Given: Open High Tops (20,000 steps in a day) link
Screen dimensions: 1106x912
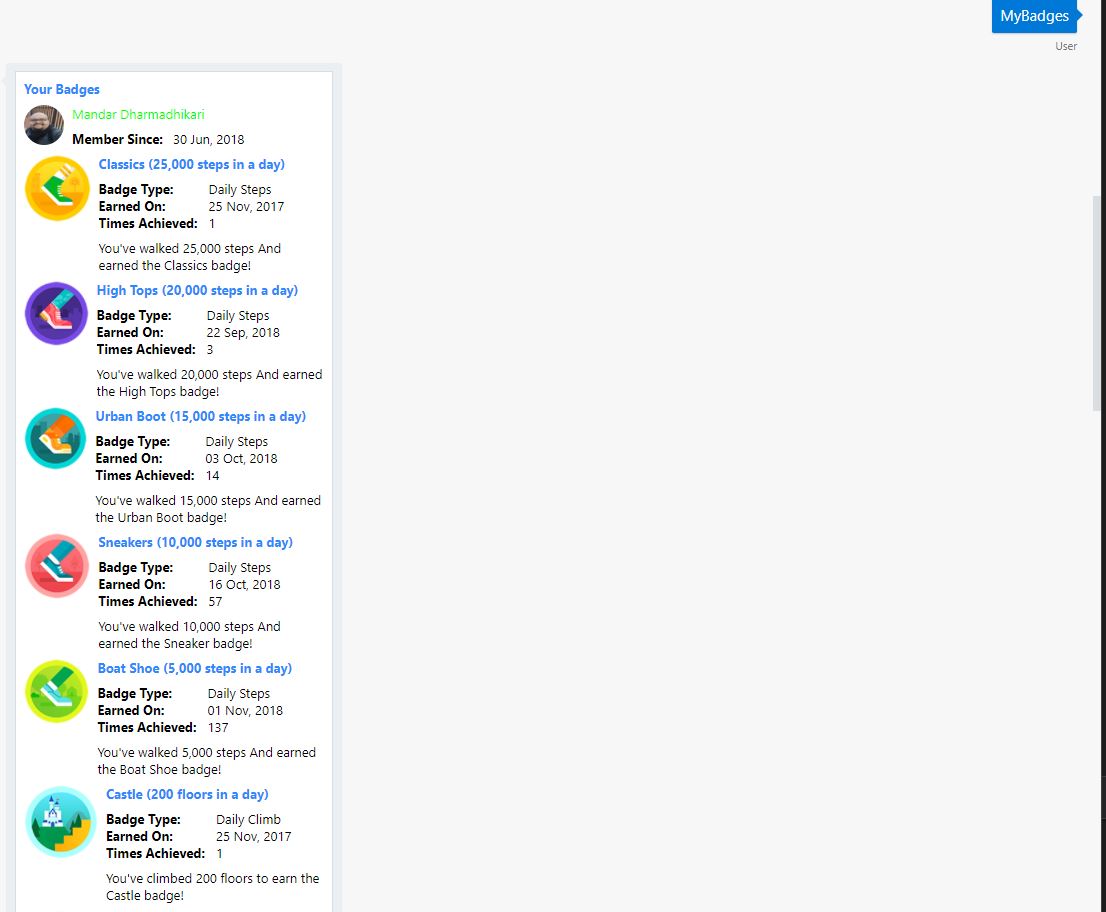Looking at the screenshot, I should pos(197,291).
